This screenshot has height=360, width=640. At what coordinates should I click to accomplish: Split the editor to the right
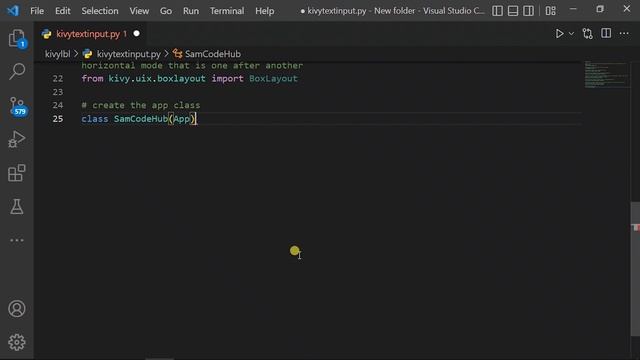pyautogui.click(x=606, y=33)
